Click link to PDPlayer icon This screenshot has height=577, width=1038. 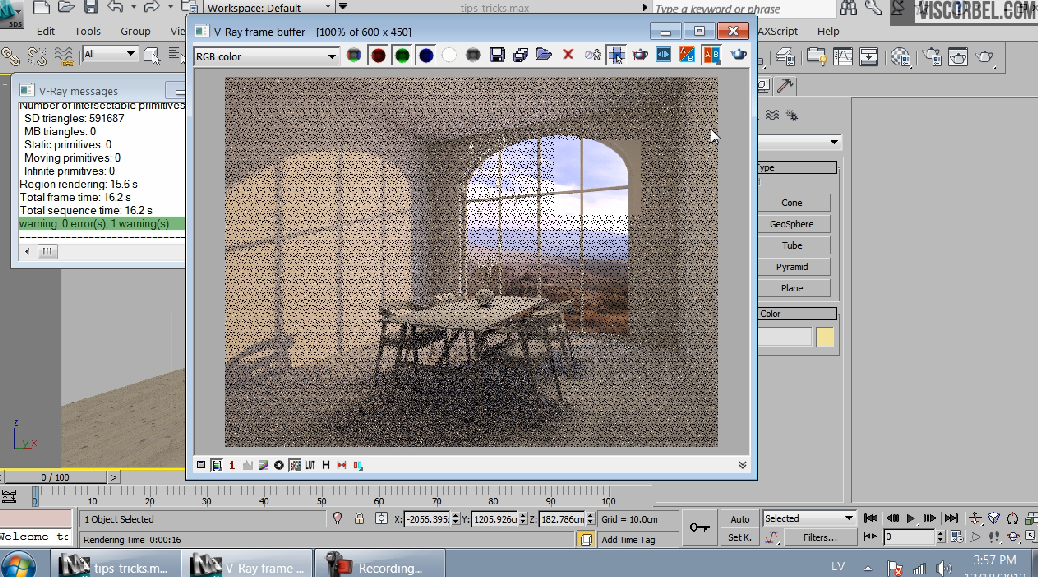click(663, 55)
